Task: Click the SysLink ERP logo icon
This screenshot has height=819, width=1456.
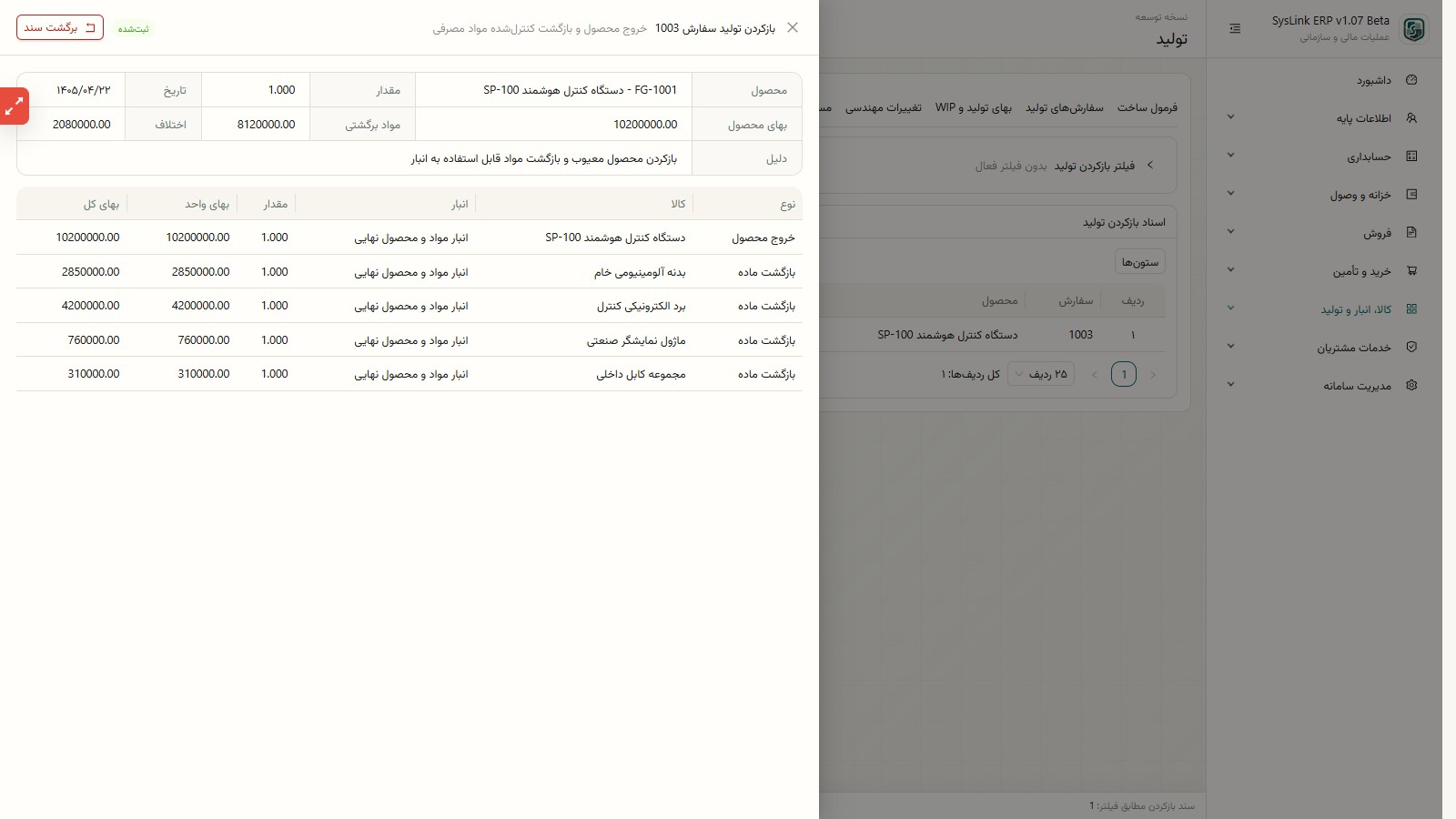Action: click(x=1413, y=29)
